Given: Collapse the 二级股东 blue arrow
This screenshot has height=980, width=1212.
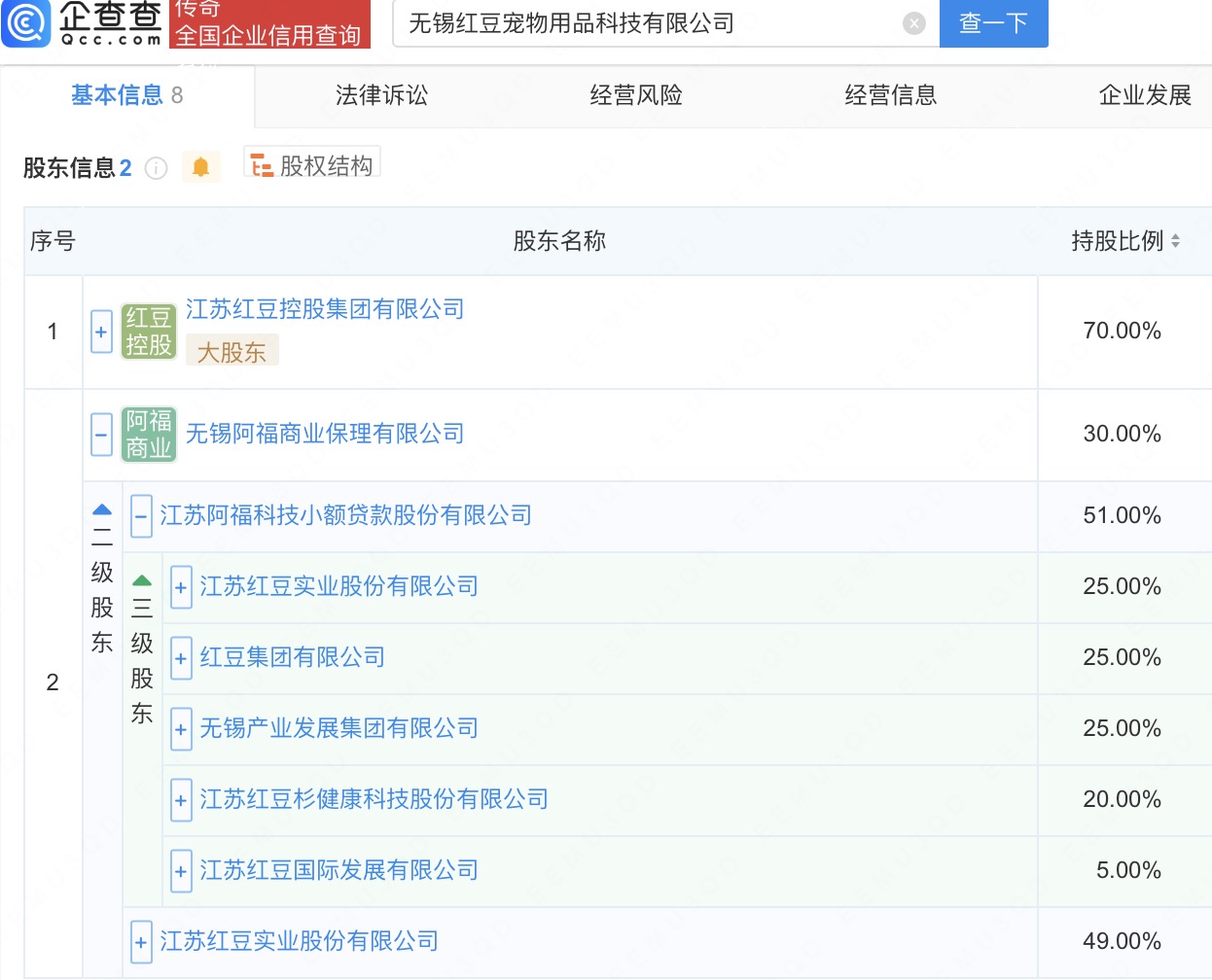Looking at the screenshot, I should pyautogui.click(x=102, y=509).
